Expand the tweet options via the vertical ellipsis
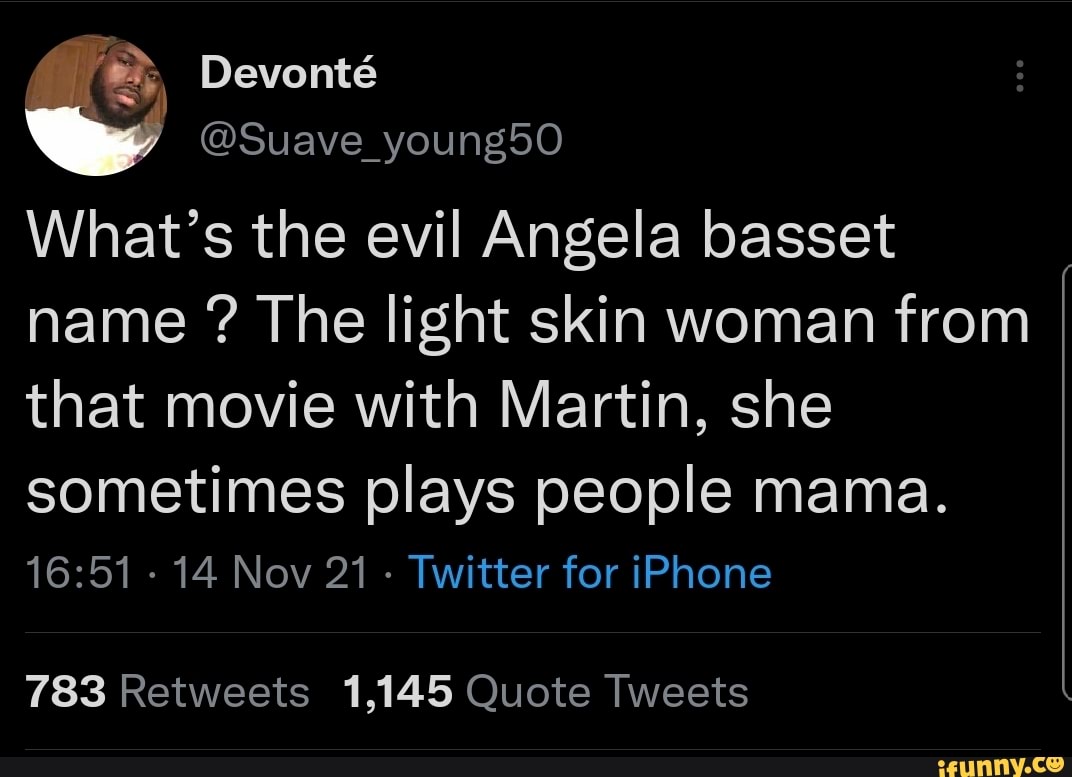The height and width of the screenshot is (777, 1072). pyautogui.click(x=1019, y=76)
